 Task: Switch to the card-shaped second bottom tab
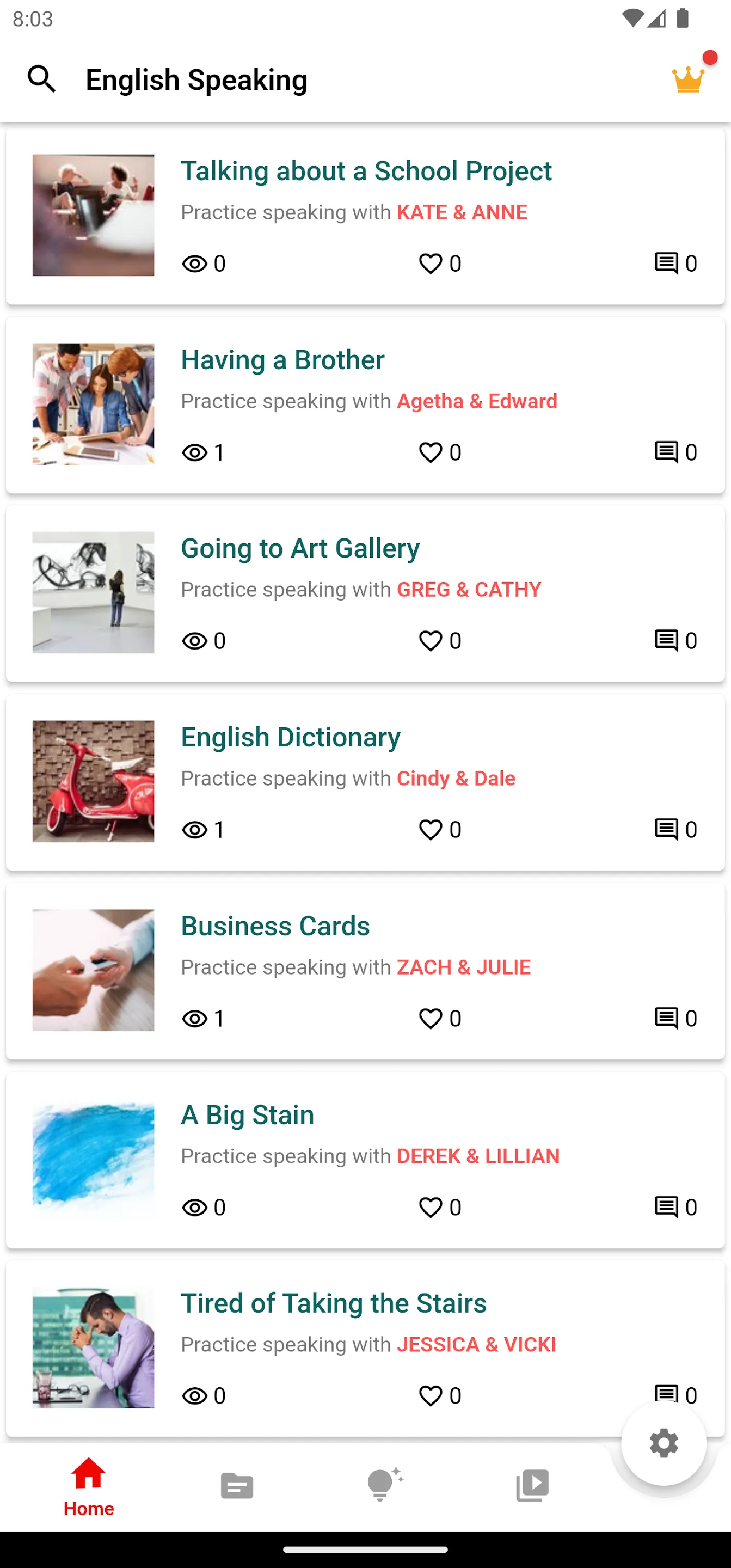click(x=237, y=1486)
